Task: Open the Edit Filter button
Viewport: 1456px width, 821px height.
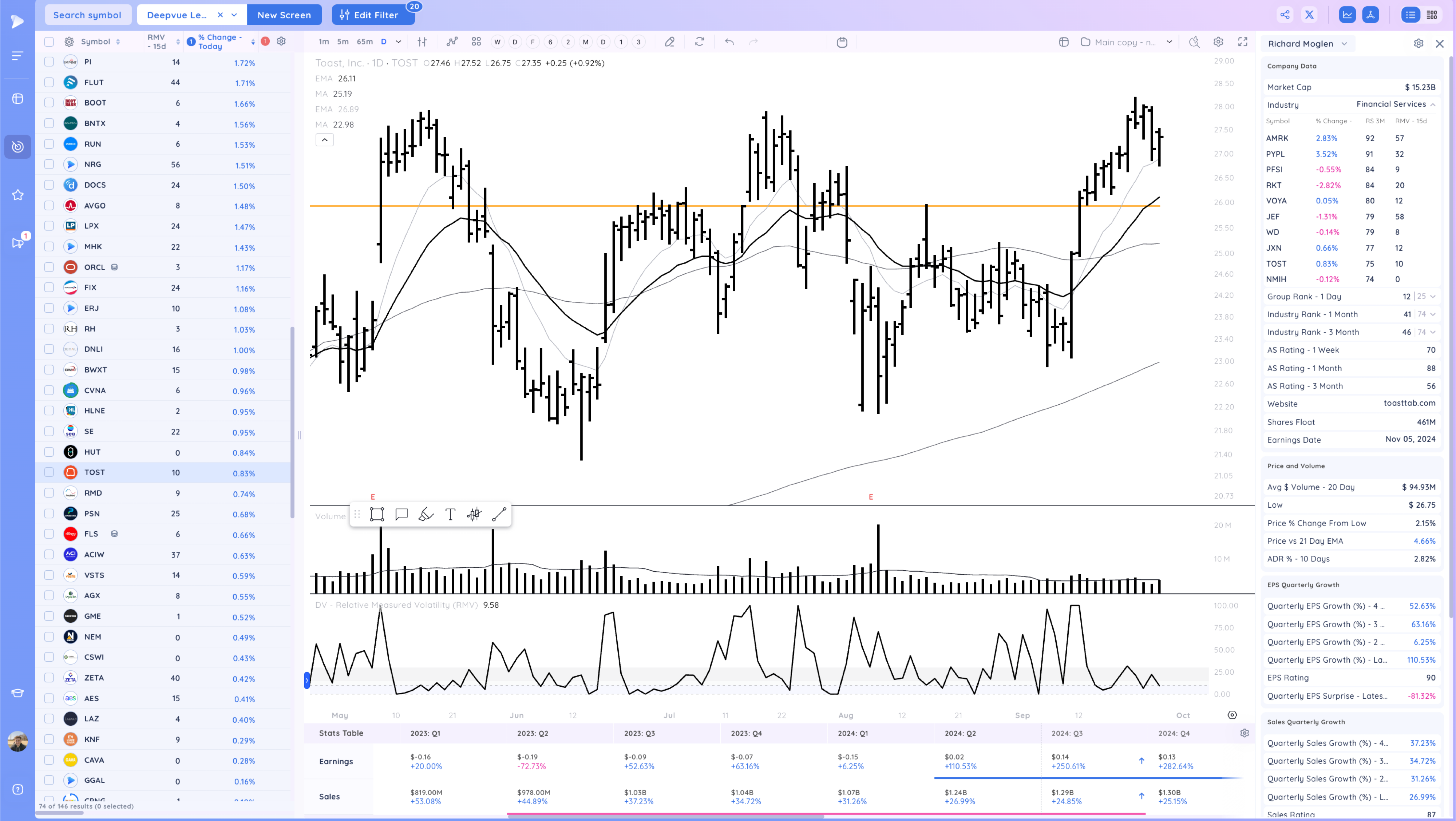Action: click(373, 15)
